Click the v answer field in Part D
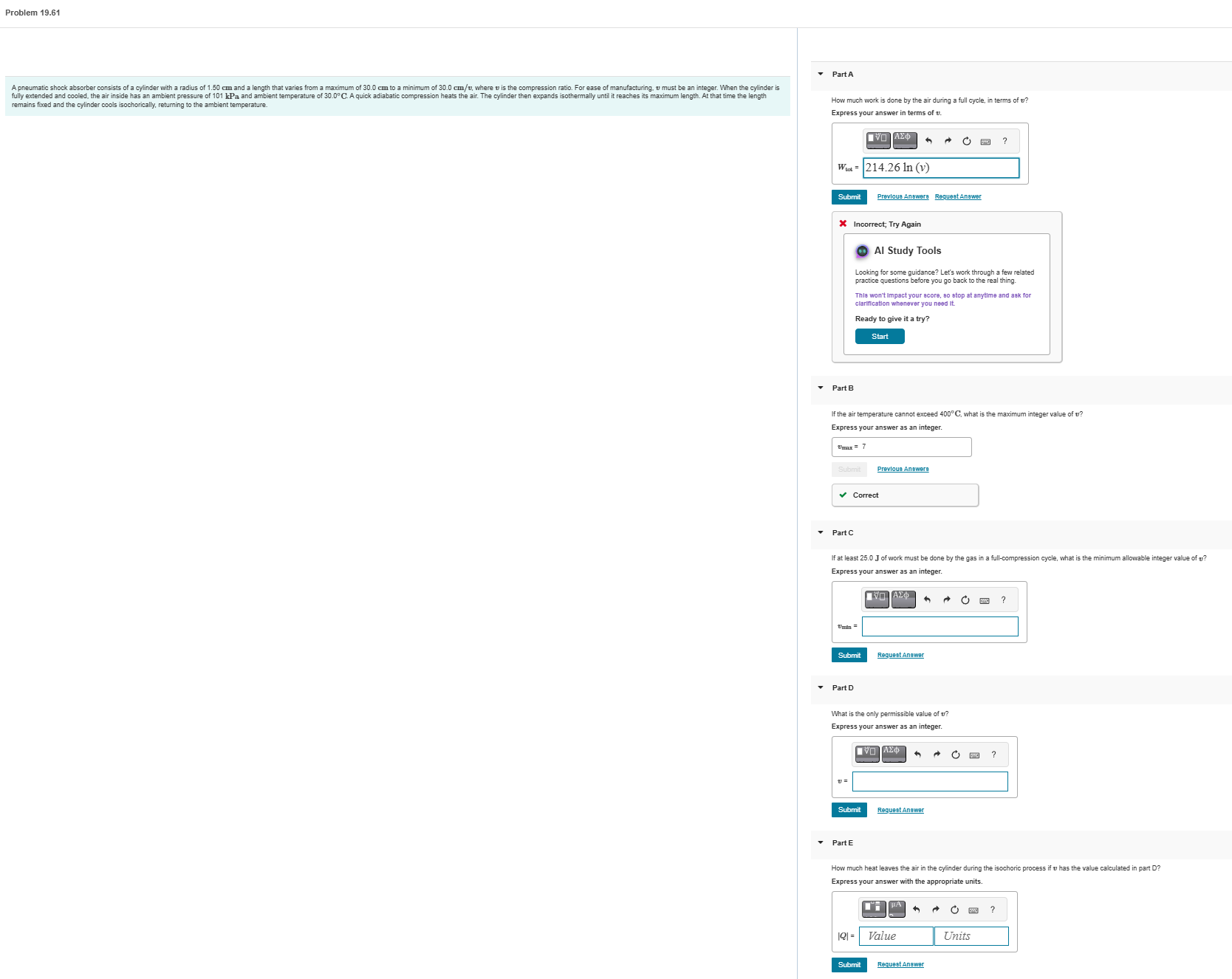This screenshot has width=1232, height=979. [x=930, y=781]
